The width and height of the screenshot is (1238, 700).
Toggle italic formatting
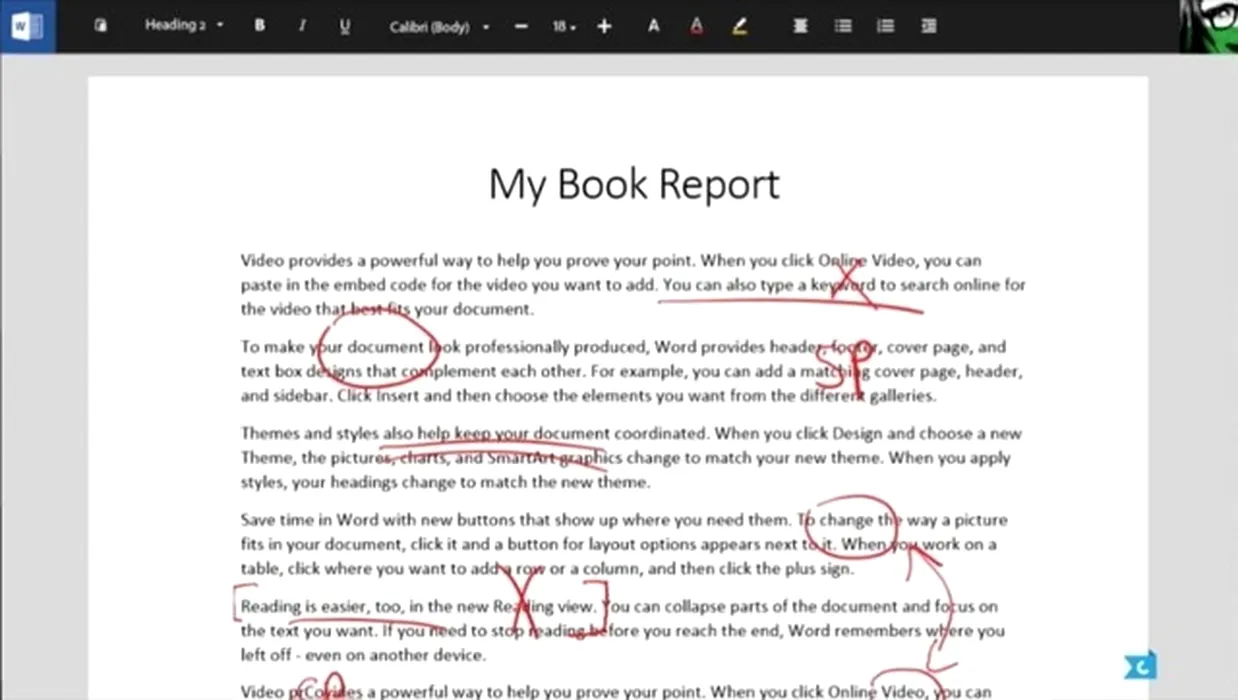point(302,26)
